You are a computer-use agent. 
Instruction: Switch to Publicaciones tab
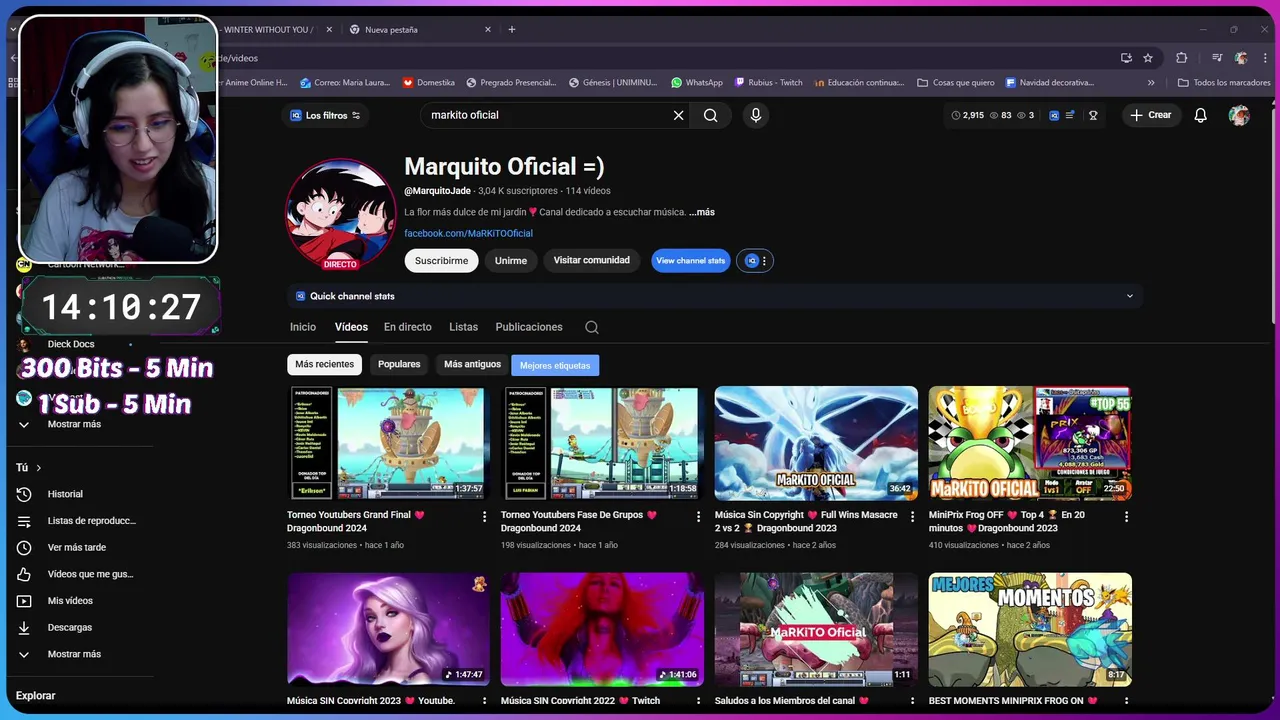click(529, 327)
